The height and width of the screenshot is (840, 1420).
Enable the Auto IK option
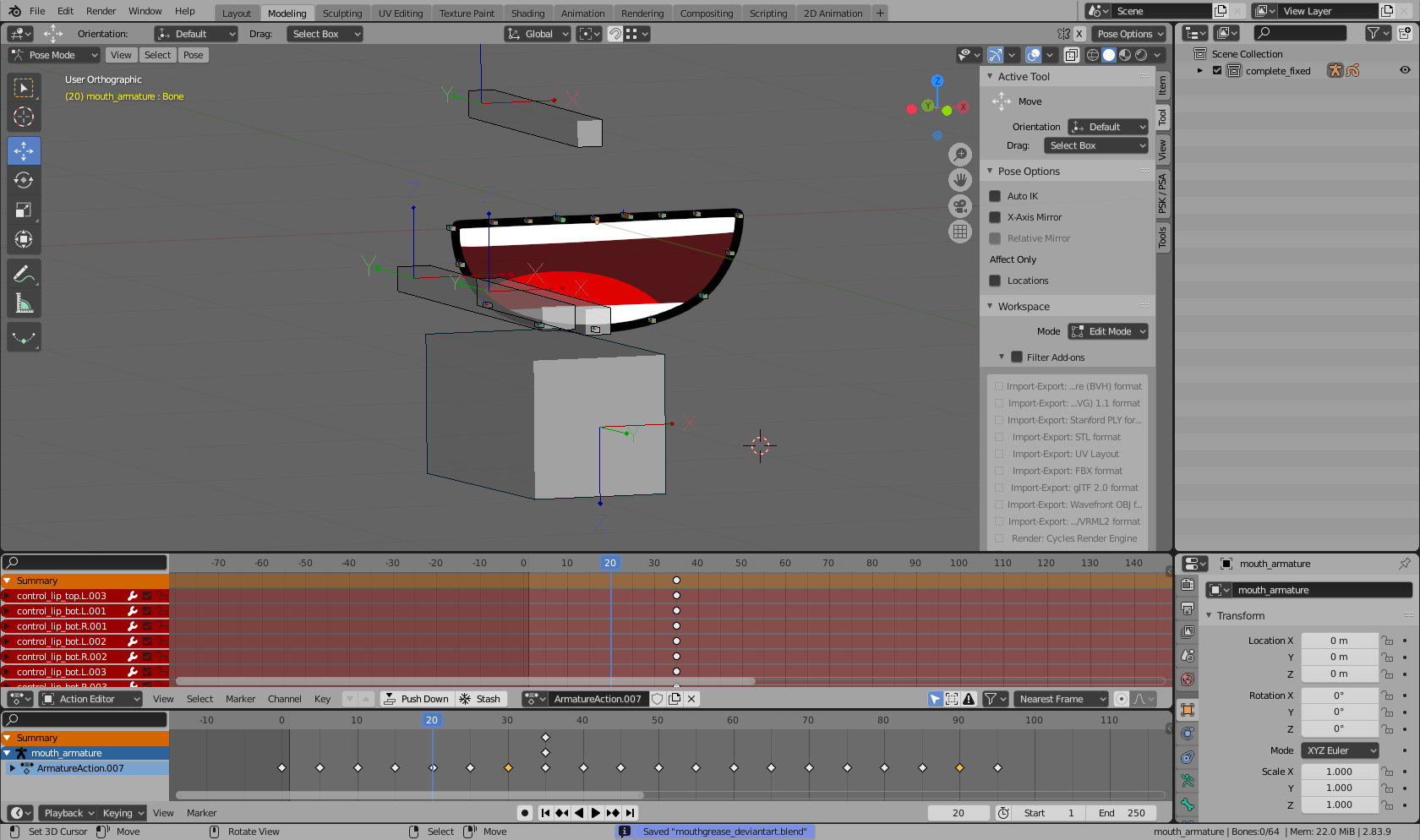tap(995, 195)
